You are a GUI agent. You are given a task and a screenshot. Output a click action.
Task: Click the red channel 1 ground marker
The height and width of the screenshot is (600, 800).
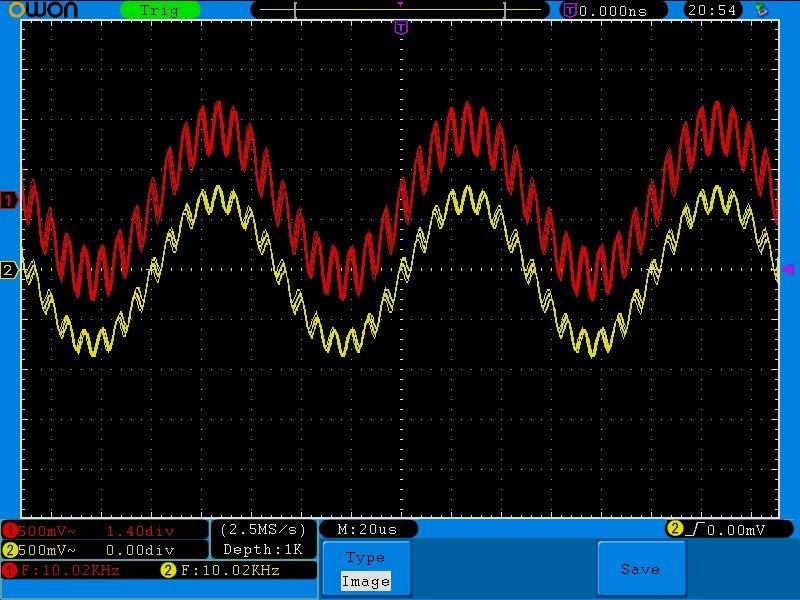pos(9,201)
